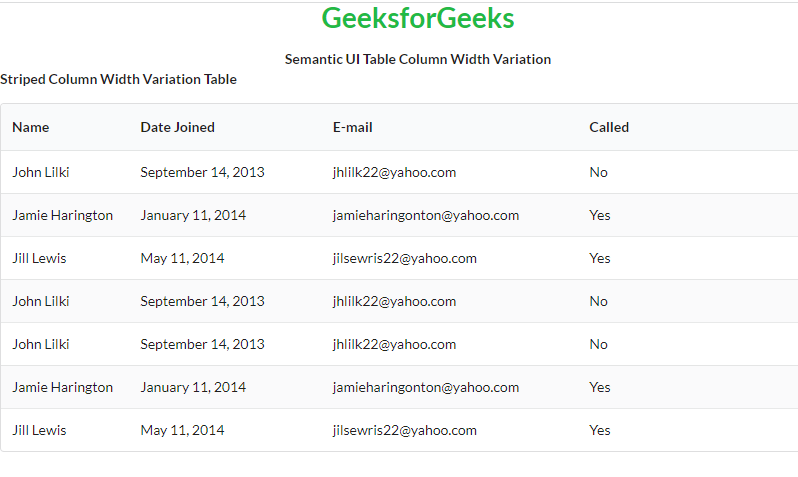
Task: Click jilsewris22@yahoo.com in the last row
Action: coord(405,430)
